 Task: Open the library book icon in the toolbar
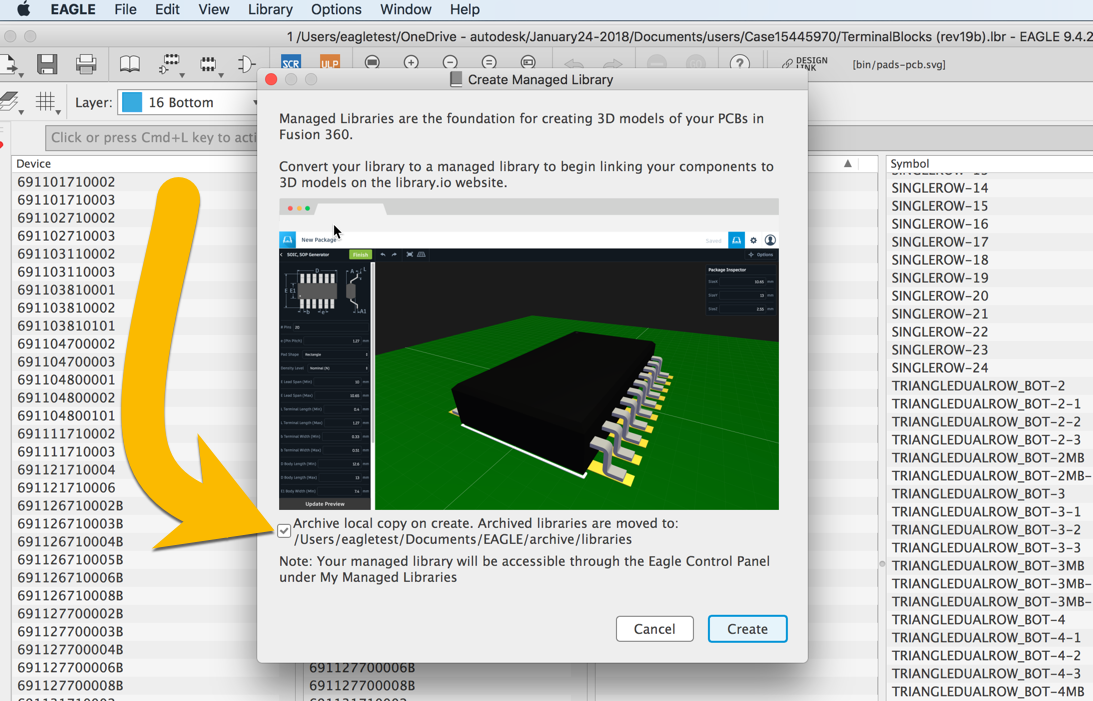(129, 62)
